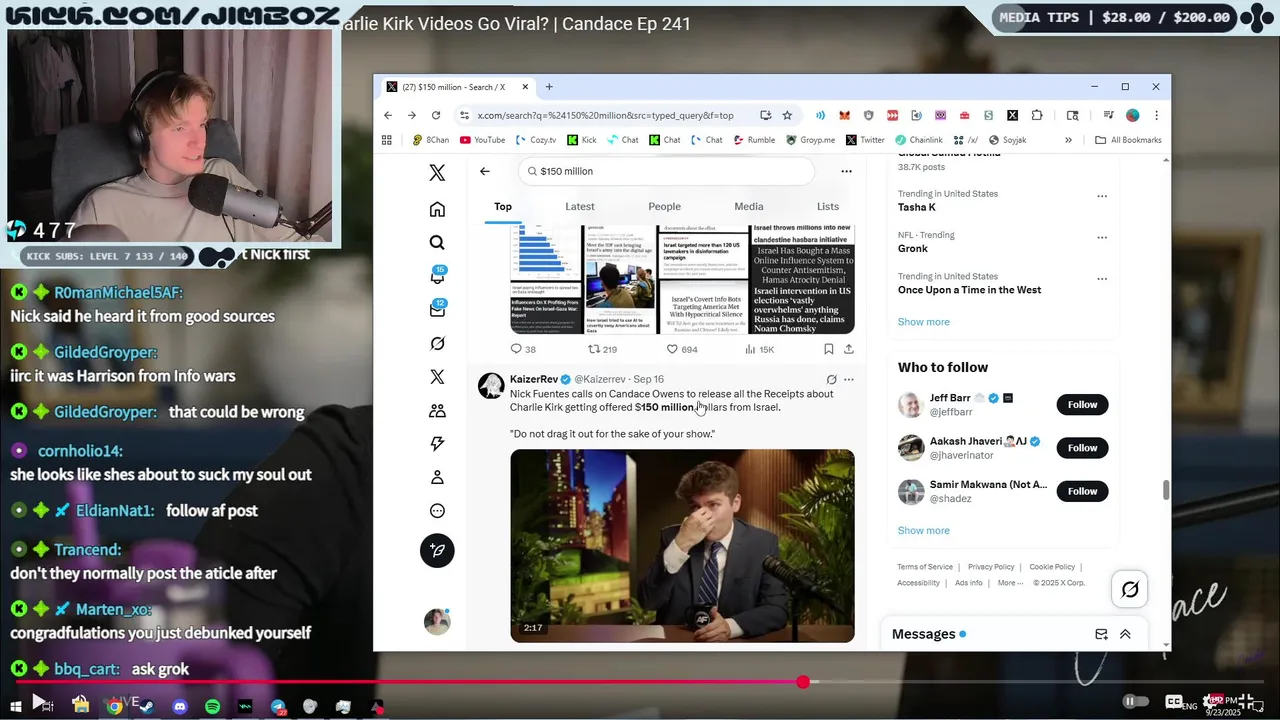Open Spotify from the taskbar

coord(212,706)
